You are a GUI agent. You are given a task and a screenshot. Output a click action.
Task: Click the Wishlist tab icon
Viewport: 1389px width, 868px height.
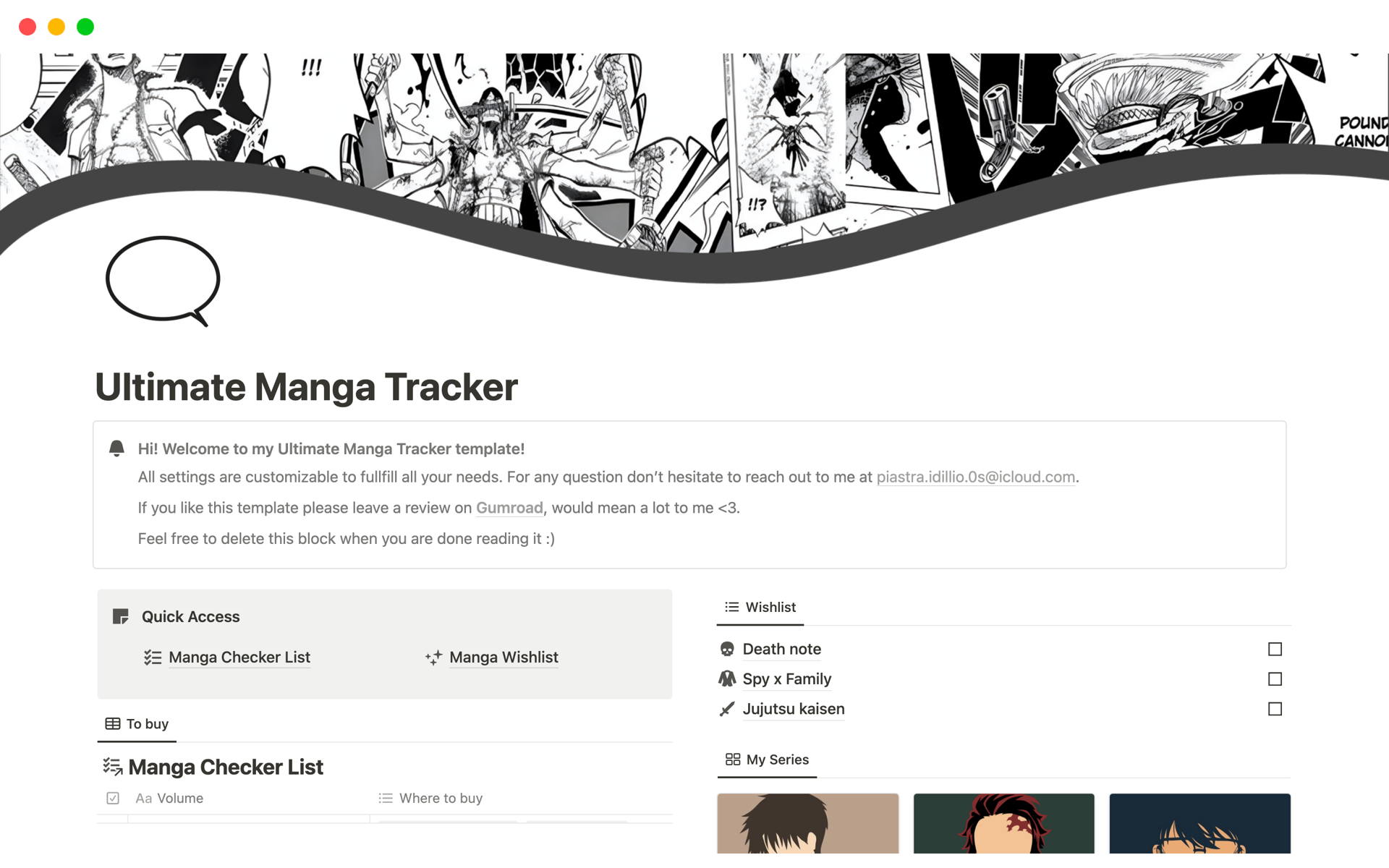729,606
